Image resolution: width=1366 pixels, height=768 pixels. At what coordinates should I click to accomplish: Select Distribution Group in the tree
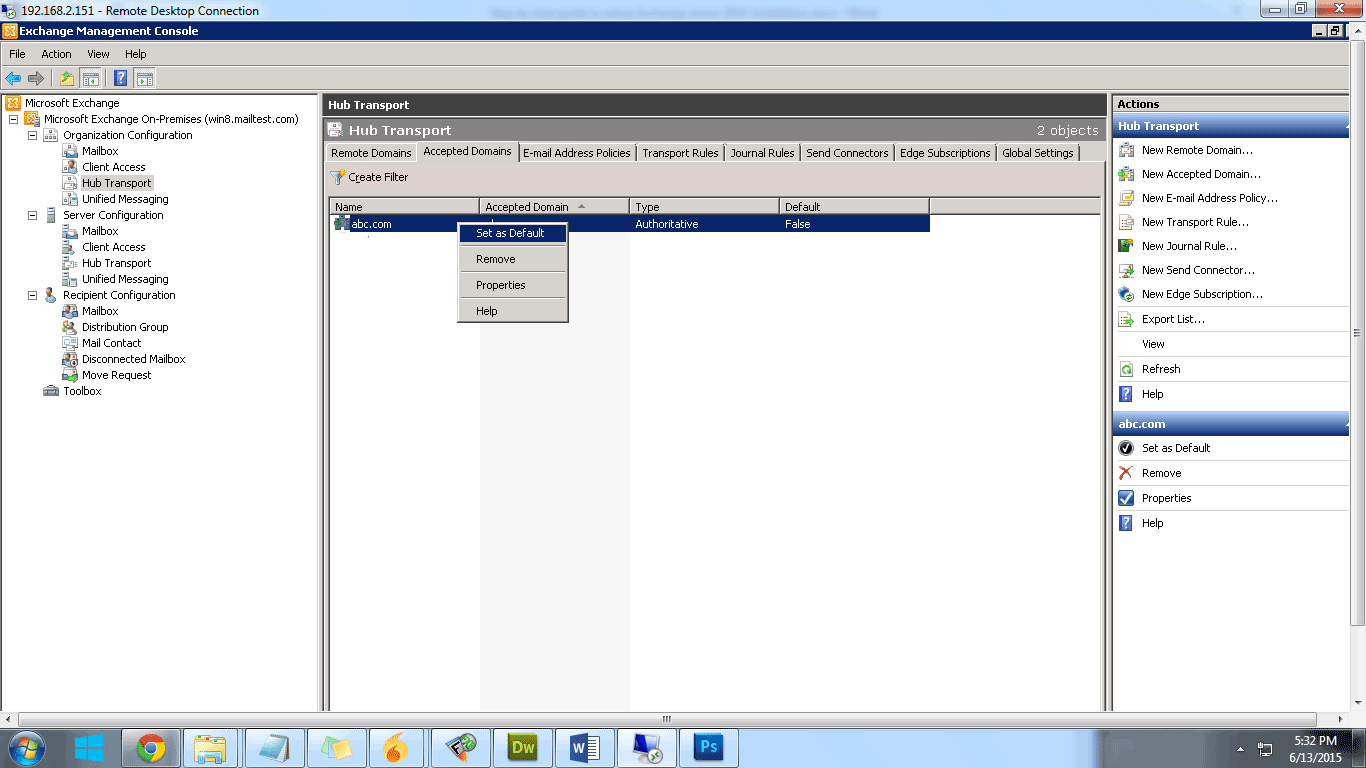[x=125, y=327]
